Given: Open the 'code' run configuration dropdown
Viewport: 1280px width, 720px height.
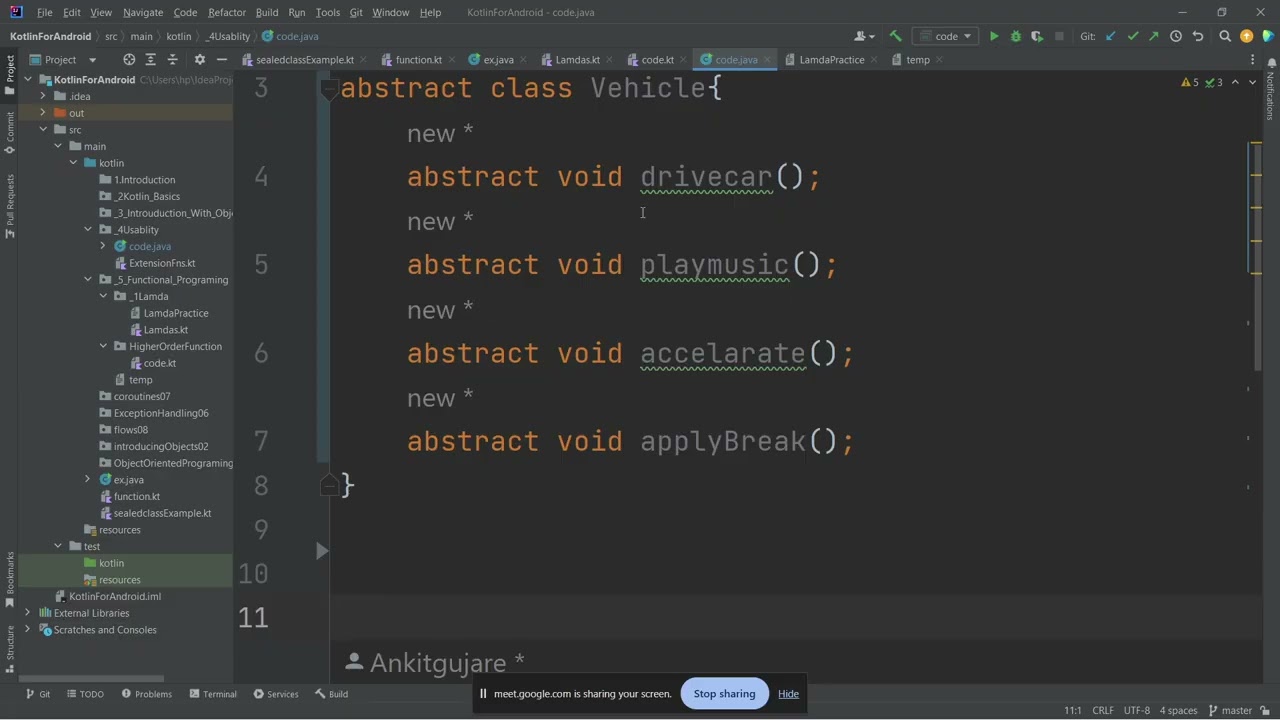Looking at the screenshot, I should coord(945,36).
